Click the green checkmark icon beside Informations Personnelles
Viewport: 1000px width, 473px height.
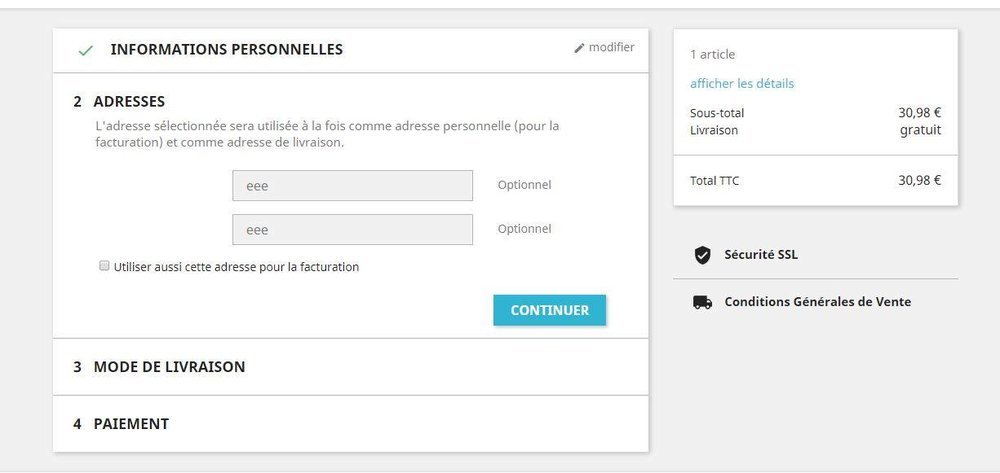86,50
